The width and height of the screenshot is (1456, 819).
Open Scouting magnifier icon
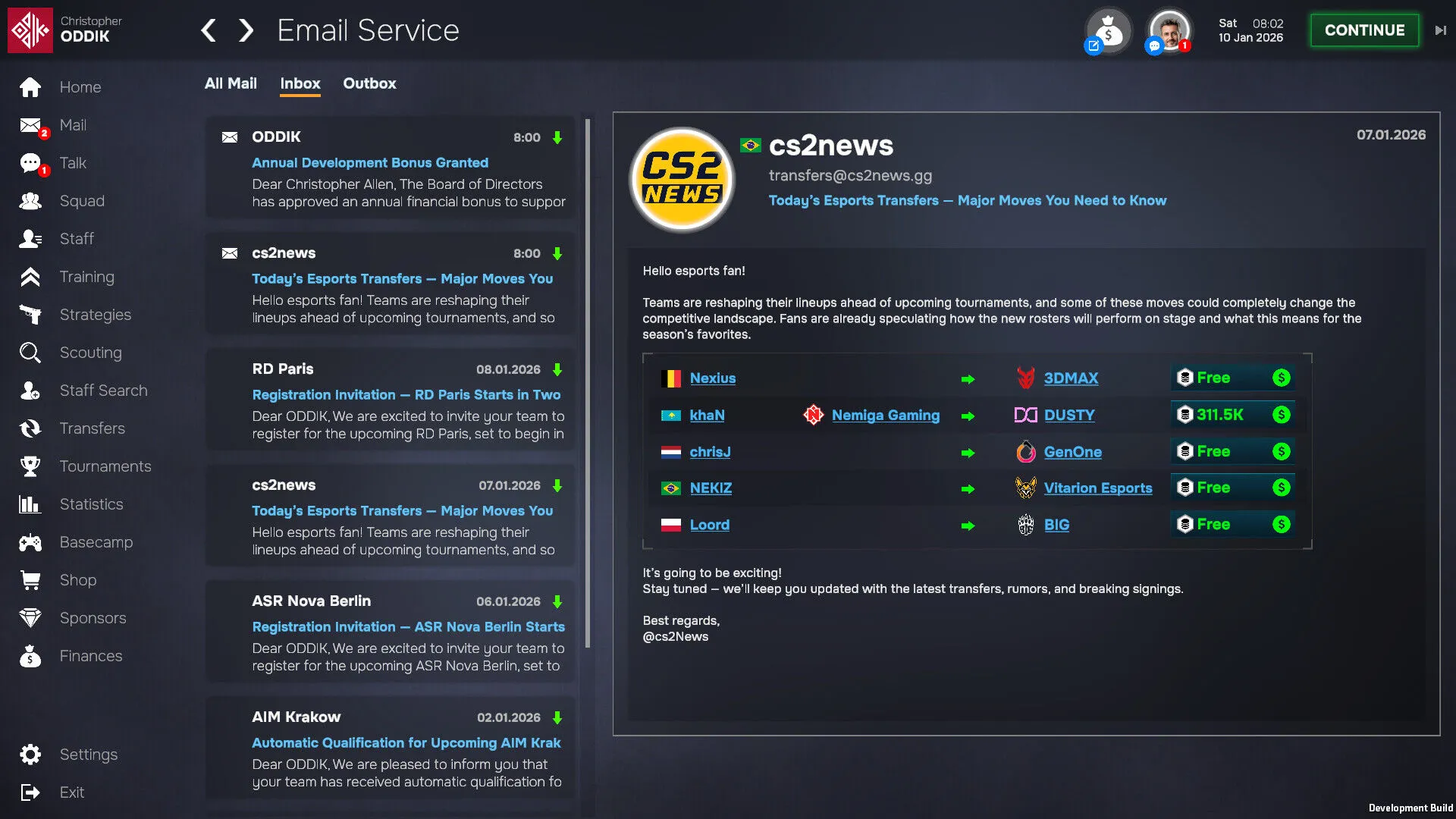click(x=30, y=353)
